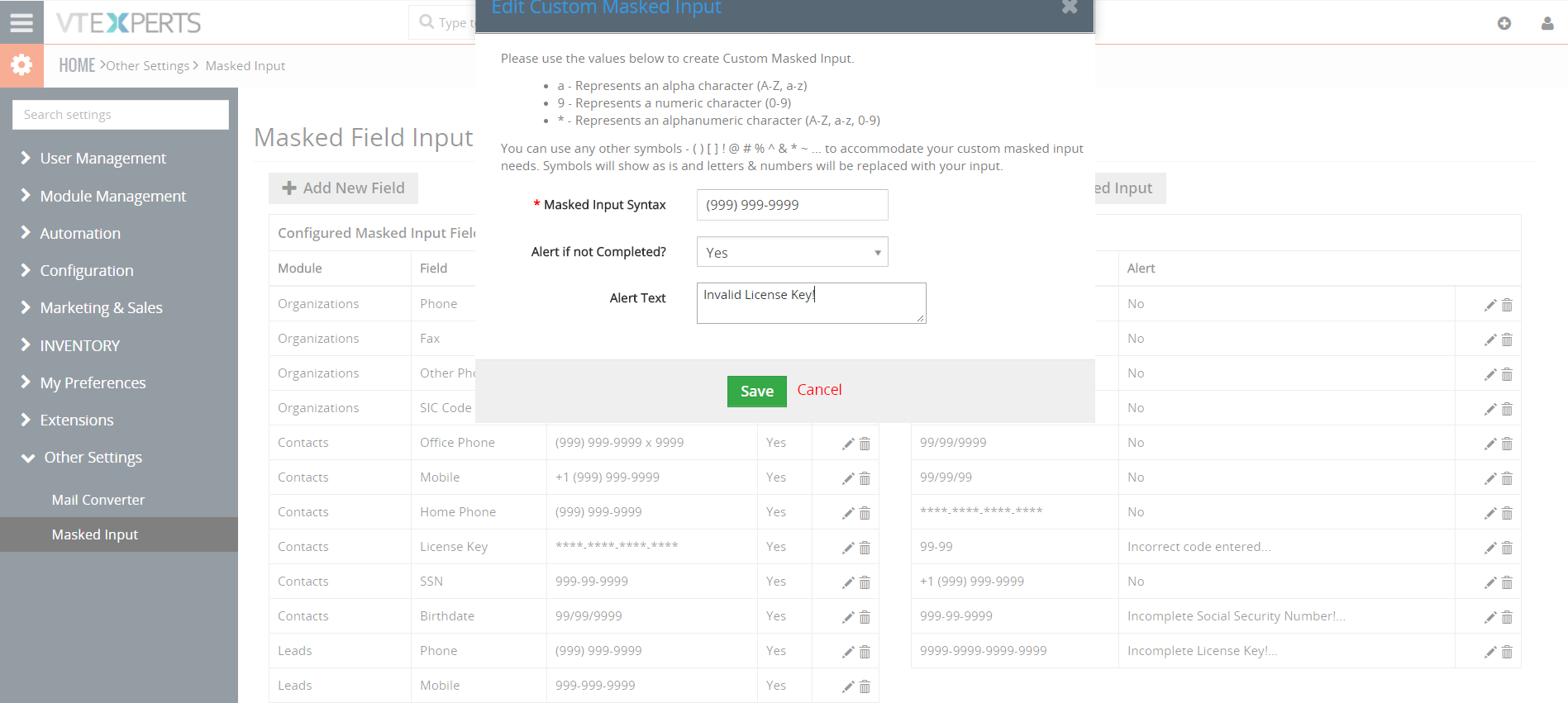Edit the Contacts Birthdate row
The image size is (1568, 703).
(x=847, y=617)
